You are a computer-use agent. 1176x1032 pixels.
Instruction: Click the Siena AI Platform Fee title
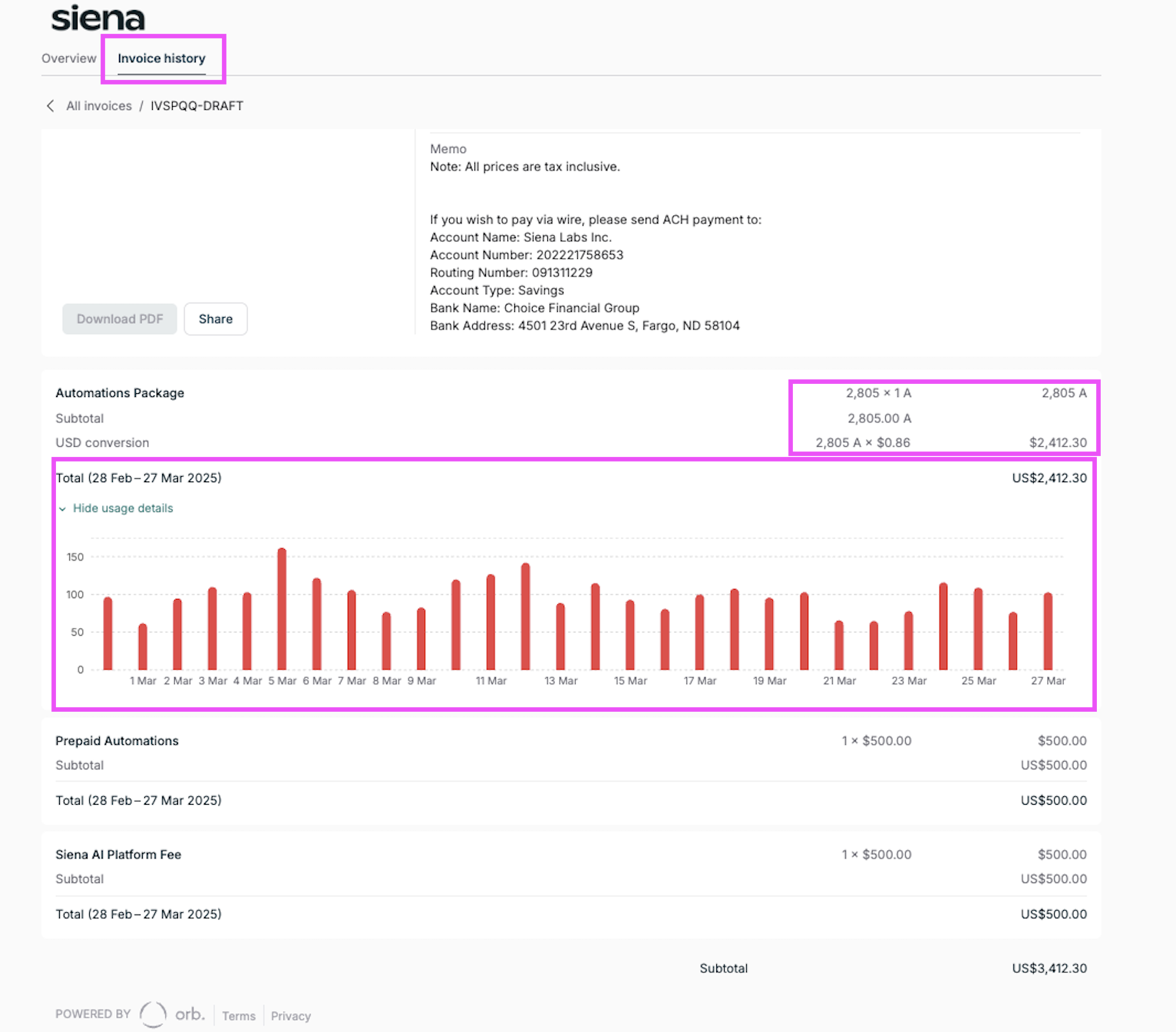pyautogui.click(x=118, y=855)
